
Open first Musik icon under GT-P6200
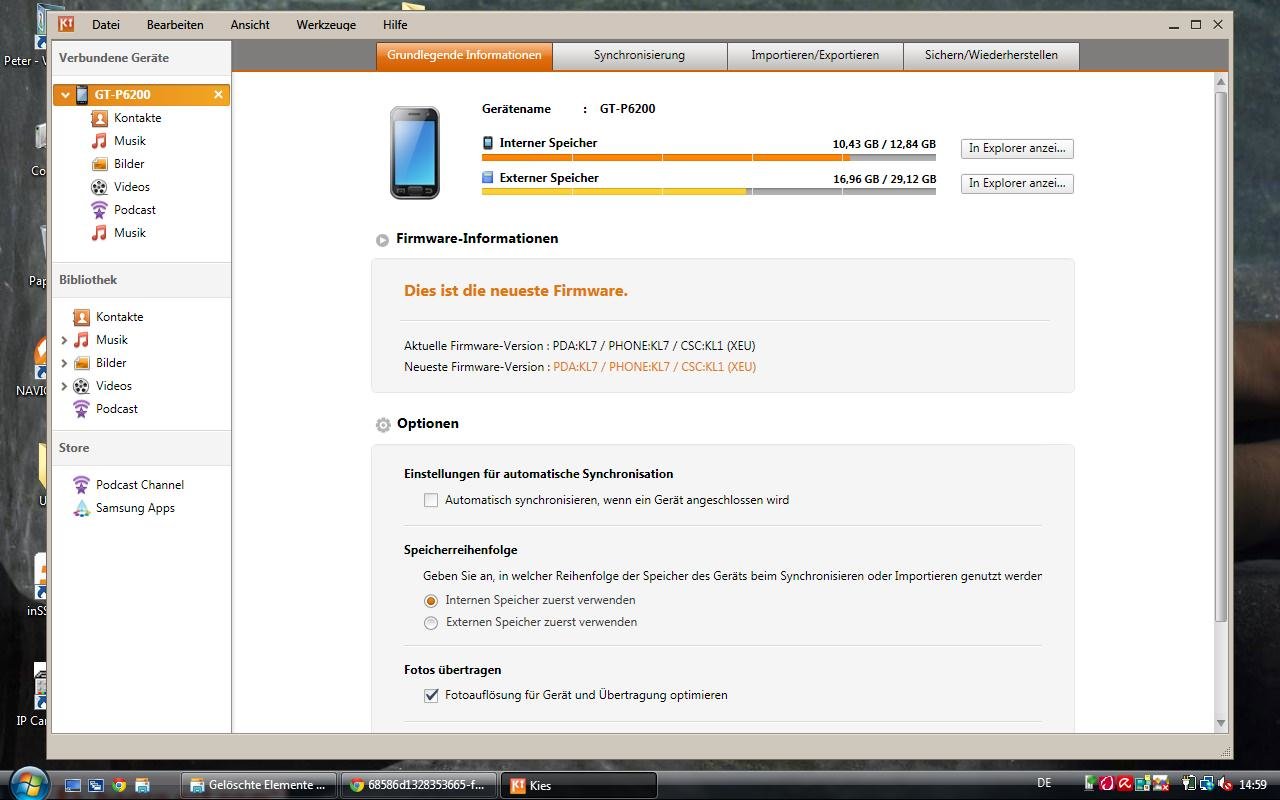click(x=99, y=141)
